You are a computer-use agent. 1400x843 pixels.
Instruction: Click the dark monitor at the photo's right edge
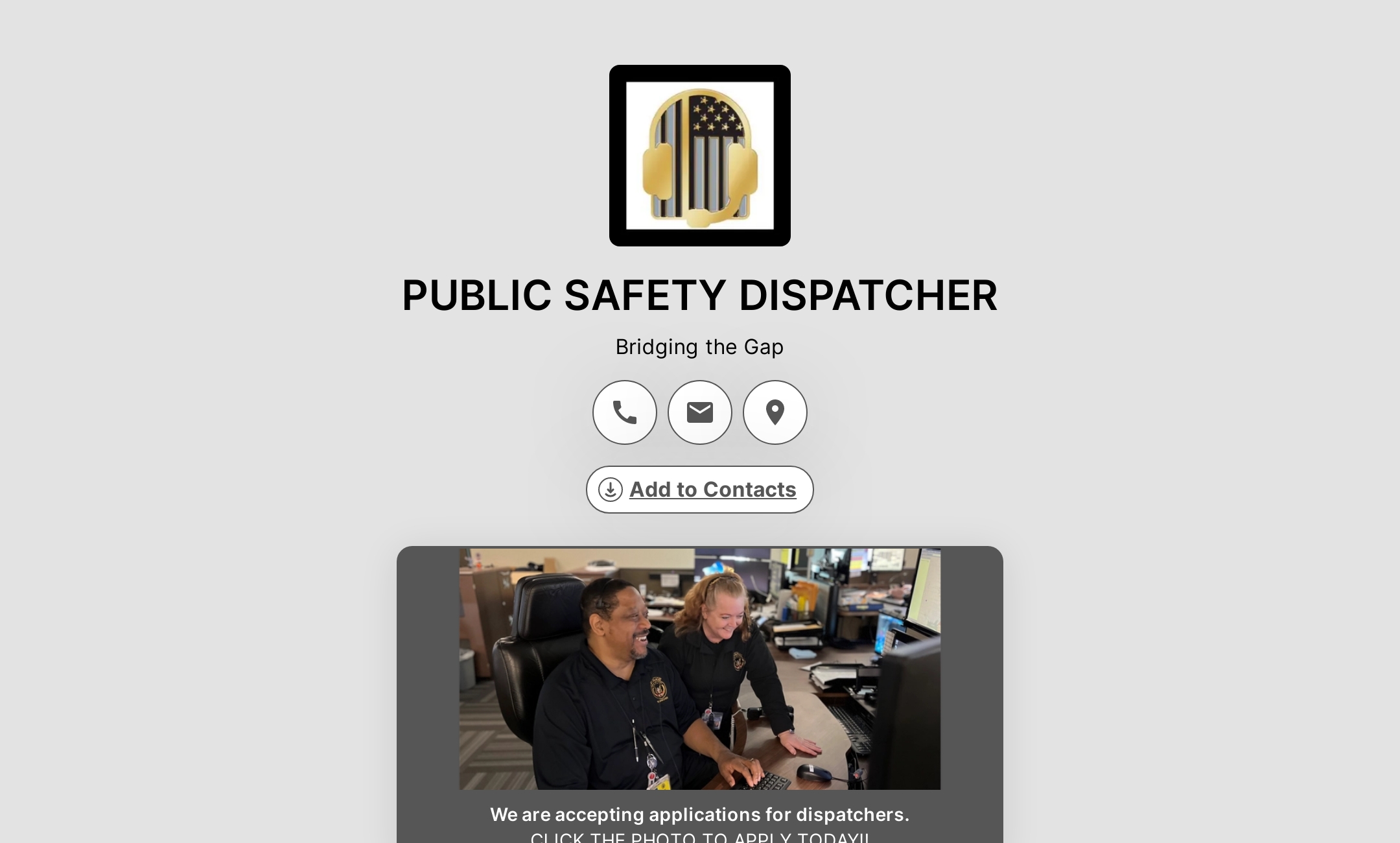tap(911, 713)
